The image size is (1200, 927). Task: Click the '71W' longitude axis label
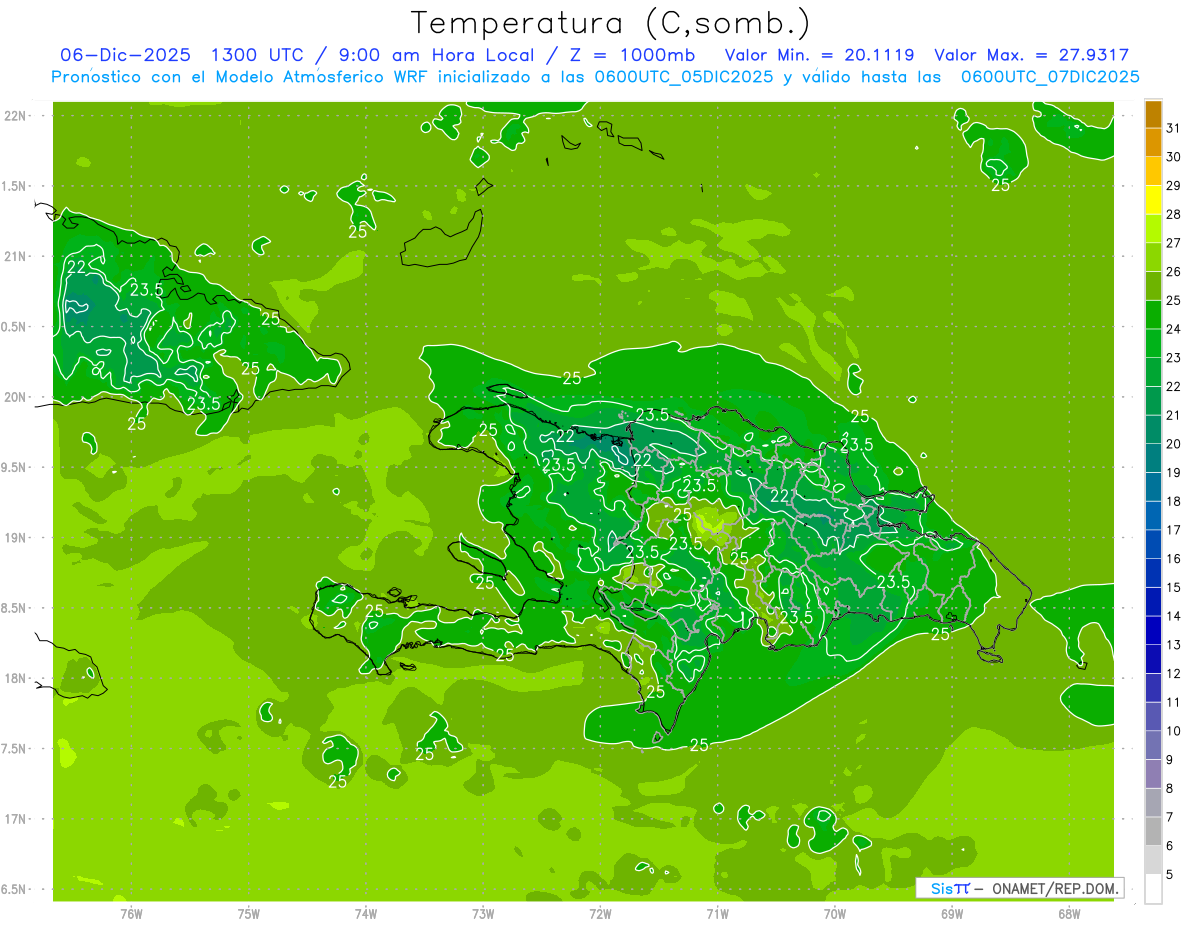tap(717, 913)
